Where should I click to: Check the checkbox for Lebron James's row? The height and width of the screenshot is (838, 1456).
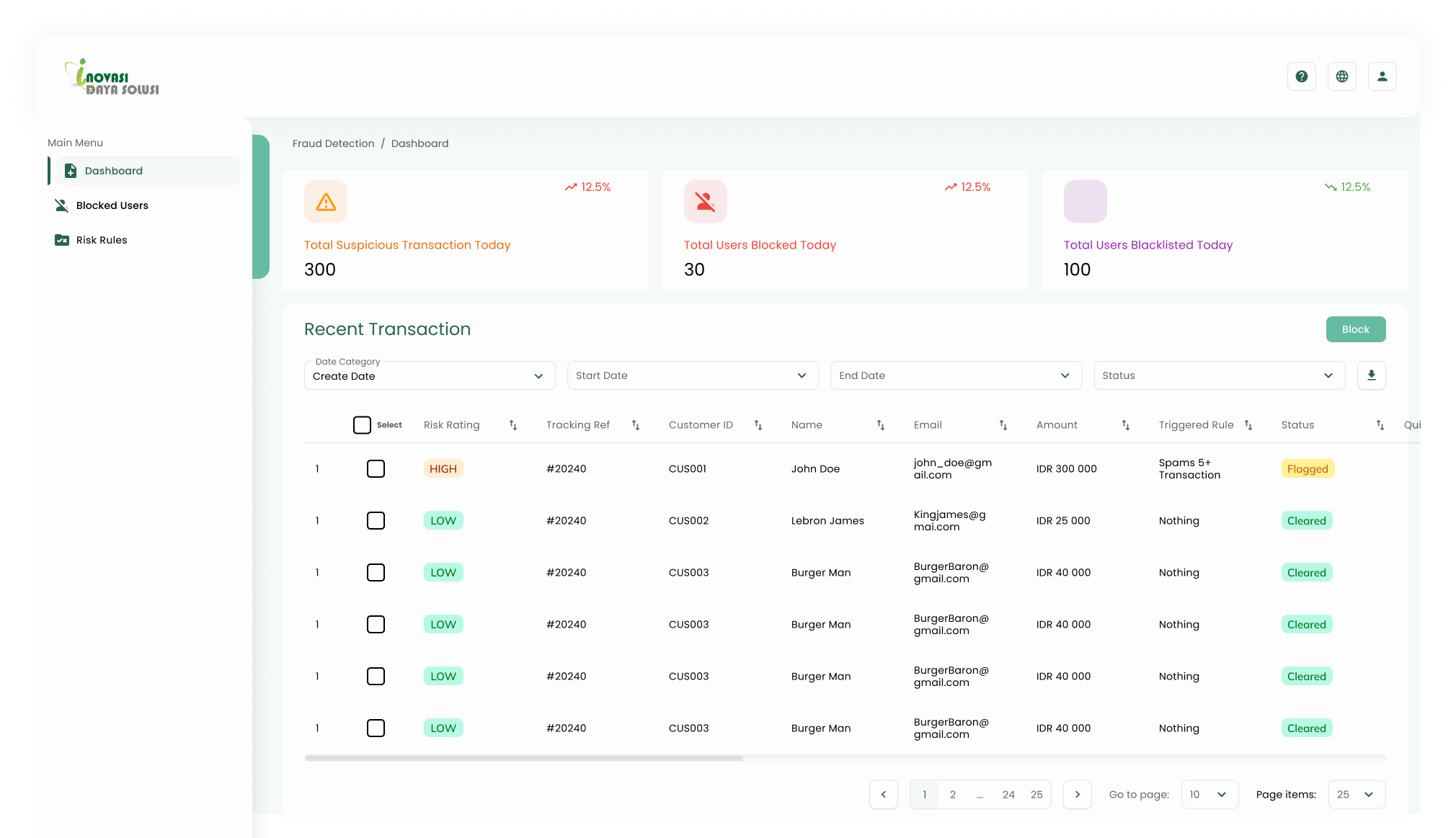(x=376, y=520)
